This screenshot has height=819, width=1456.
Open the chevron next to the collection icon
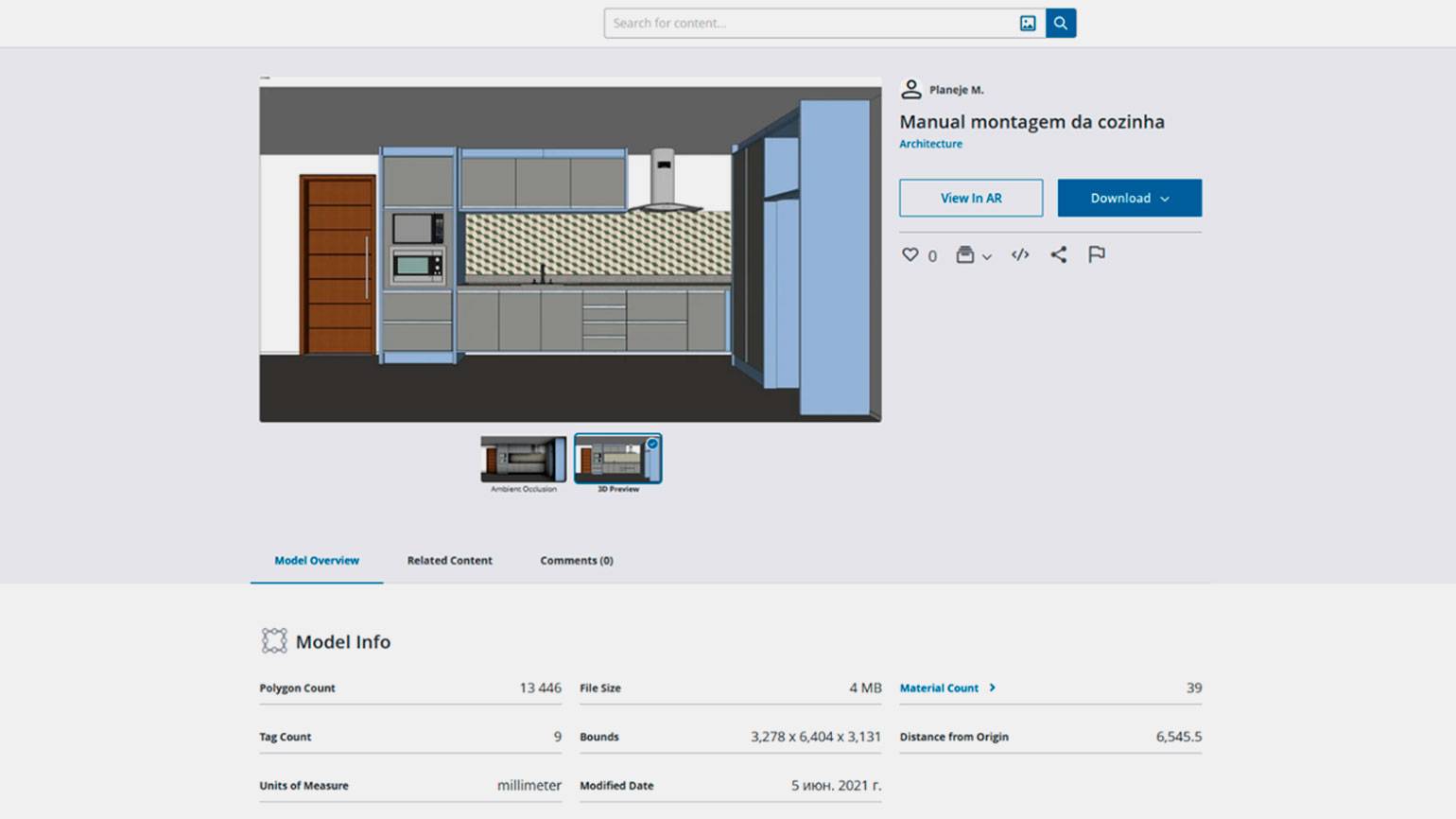(987, 256)
